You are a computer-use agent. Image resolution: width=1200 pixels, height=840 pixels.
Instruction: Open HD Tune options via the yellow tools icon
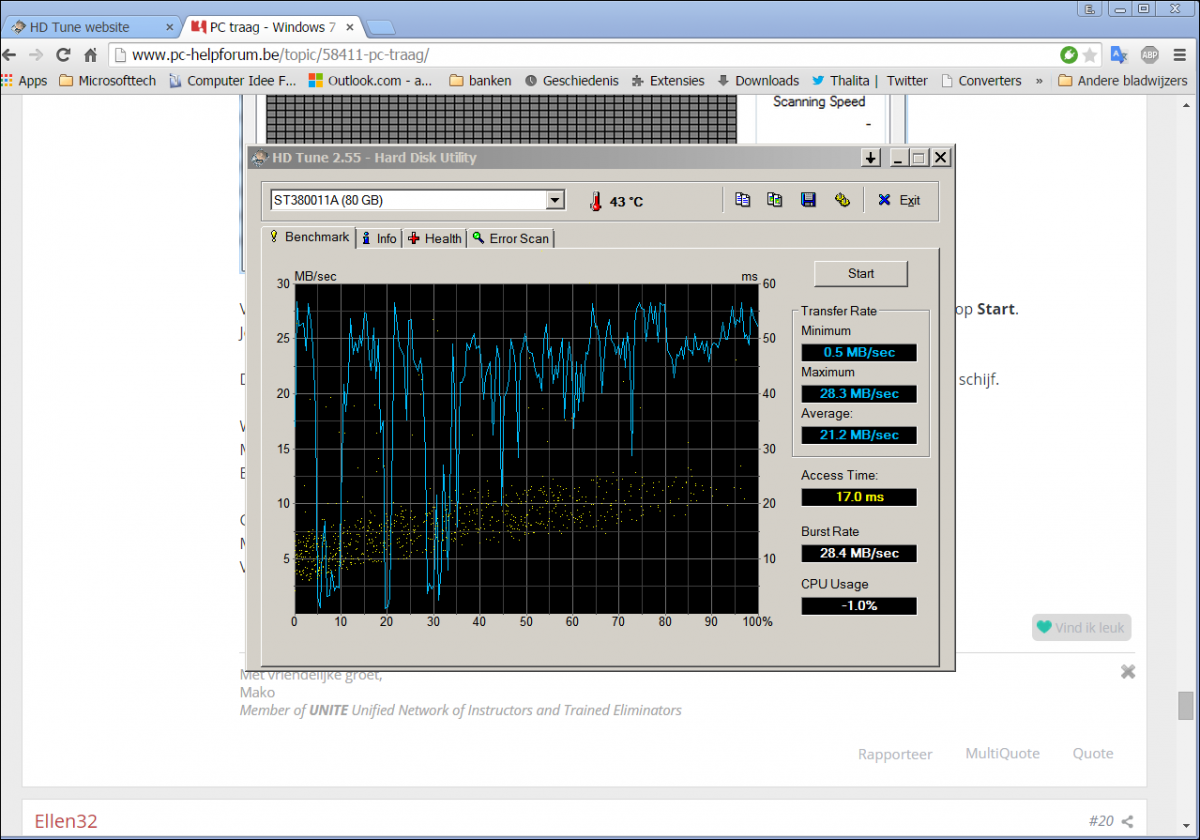click(842, 200)
